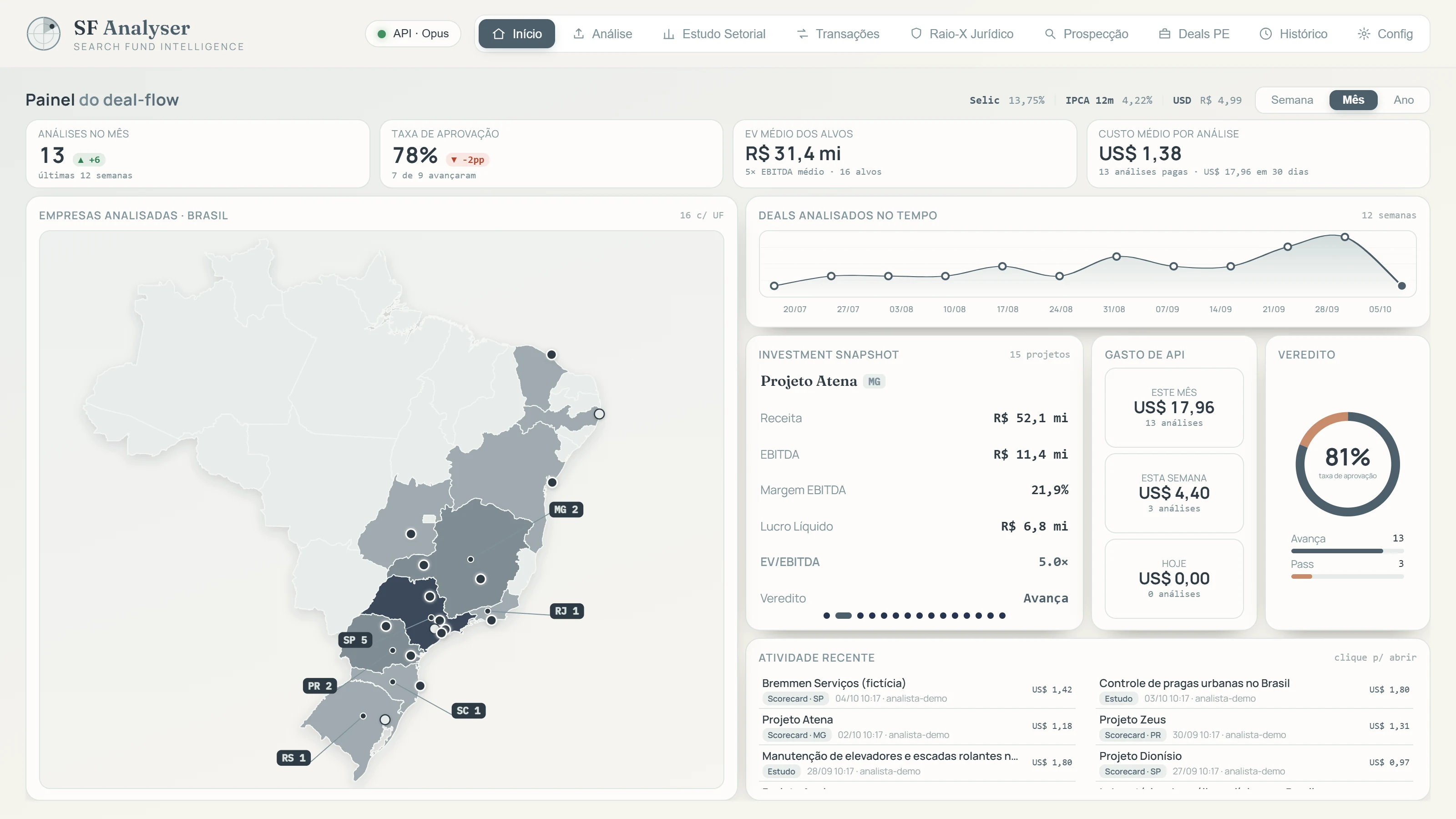This screenshot has height=819, width=1456.
Task: Click the SP 5 map label
Action: coord(355,640)
